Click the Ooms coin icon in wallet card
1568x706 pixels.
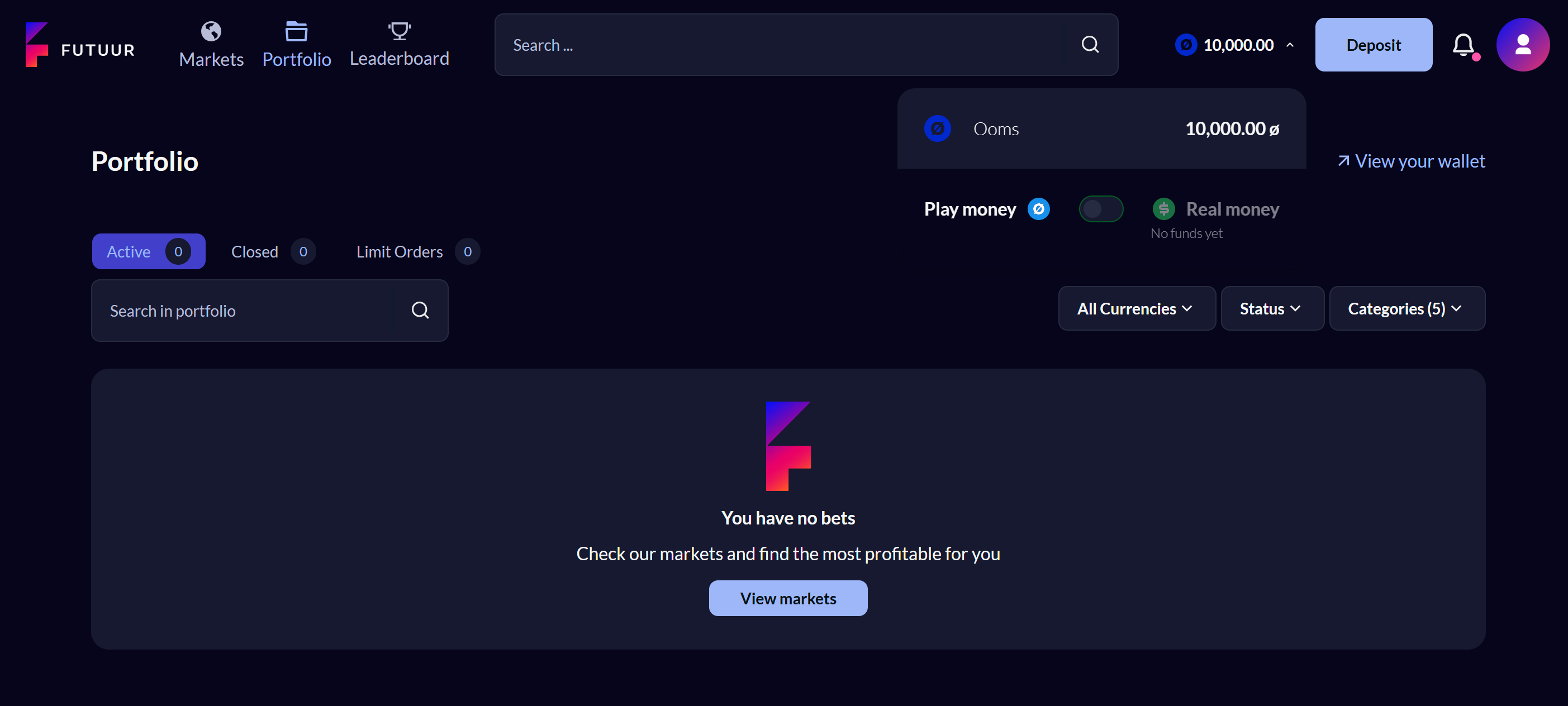click(x=938, y=128)
